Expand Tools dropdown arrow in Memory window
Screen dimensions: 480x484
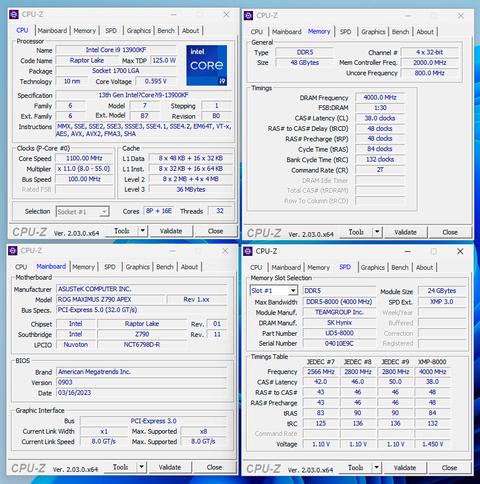click(x=377, y=232)
